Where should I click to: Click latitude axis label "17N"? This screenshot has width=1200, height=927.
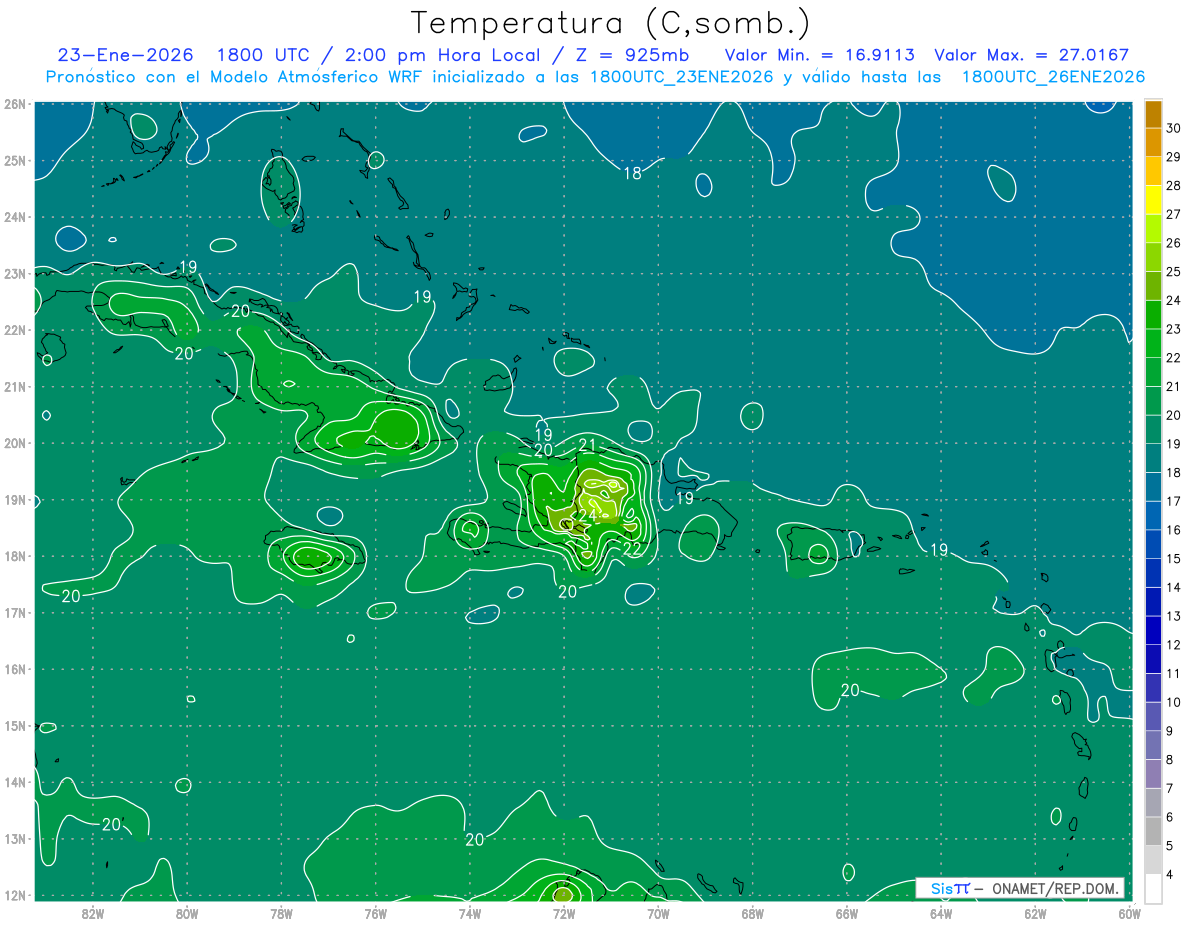tap(14, 612)
